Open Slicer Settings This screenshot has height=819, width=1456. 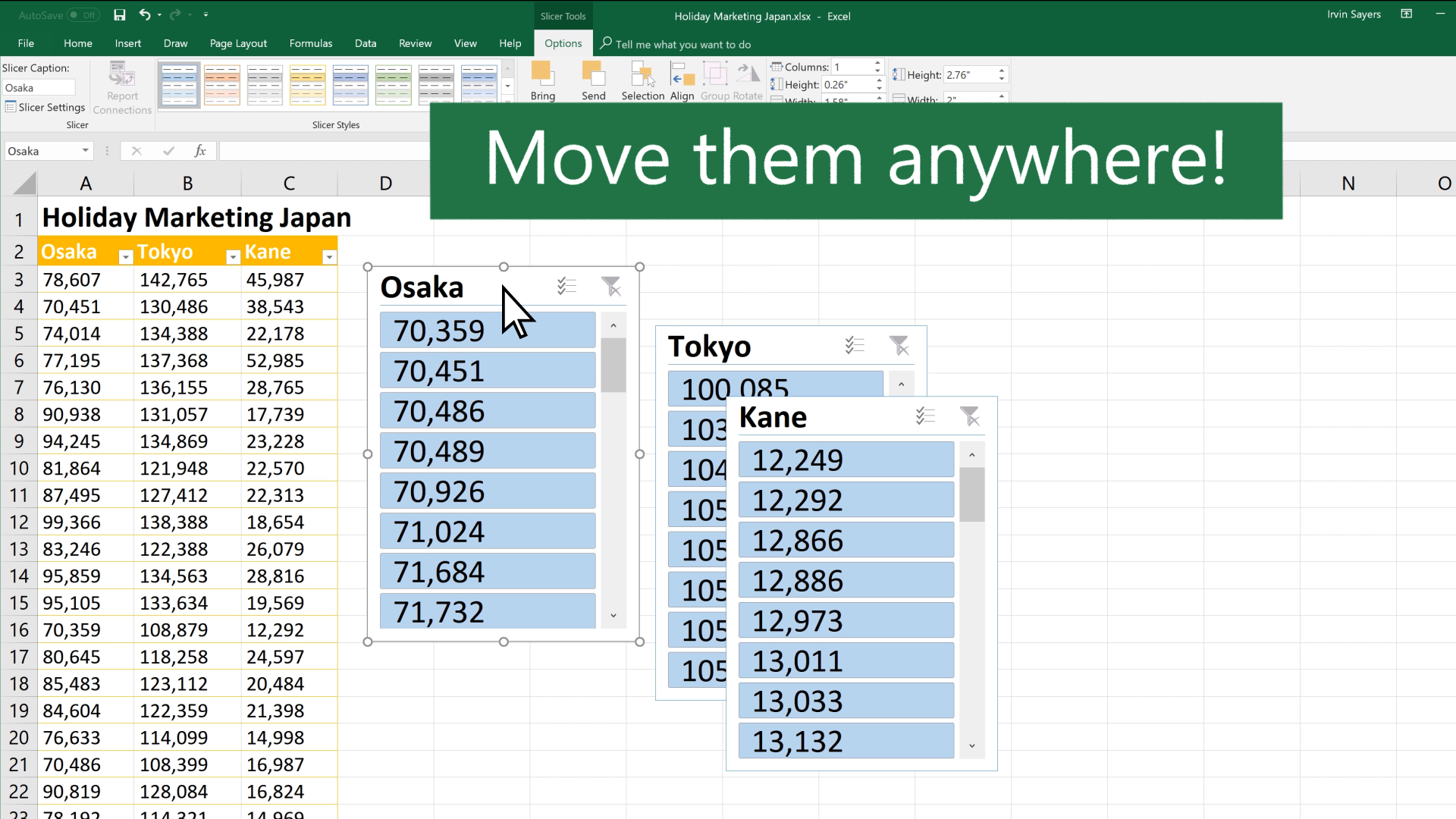click(x=45, y=107)
